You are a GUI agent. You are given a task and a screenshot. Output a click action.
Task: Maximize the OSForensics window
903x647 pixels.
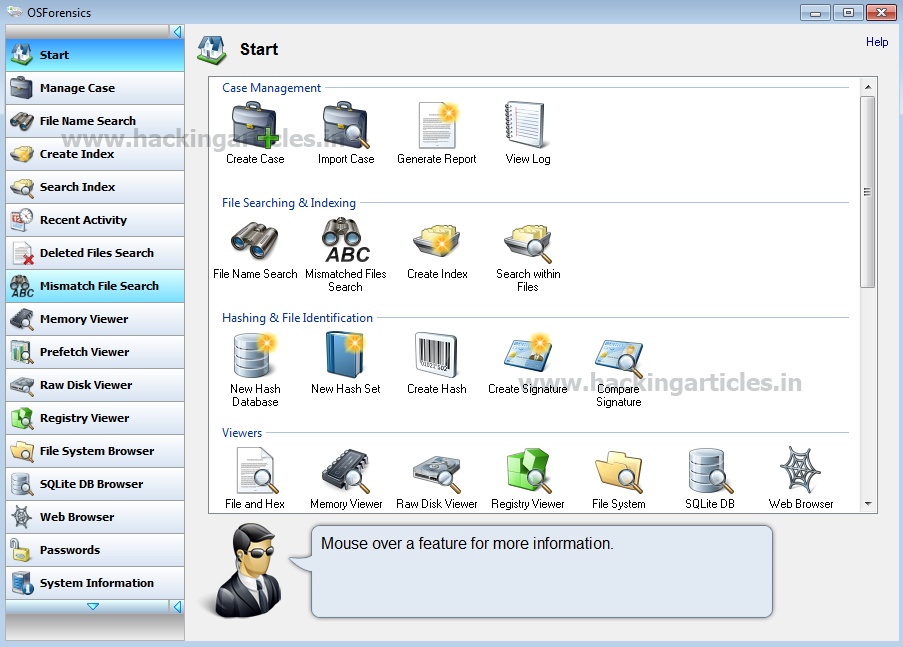848,12
